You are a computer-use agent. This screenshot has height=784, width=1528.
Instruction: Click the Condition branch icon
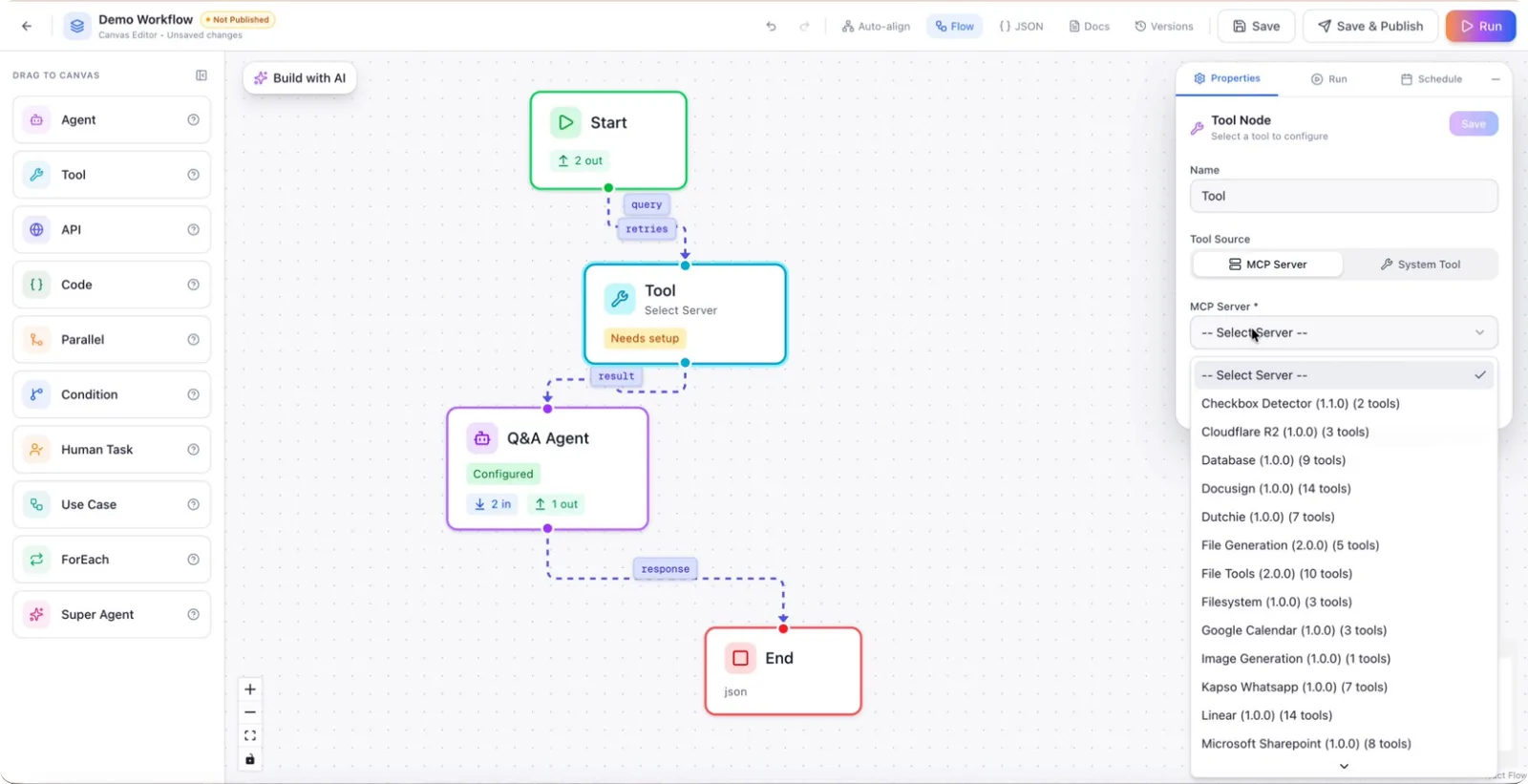(36, 394)
